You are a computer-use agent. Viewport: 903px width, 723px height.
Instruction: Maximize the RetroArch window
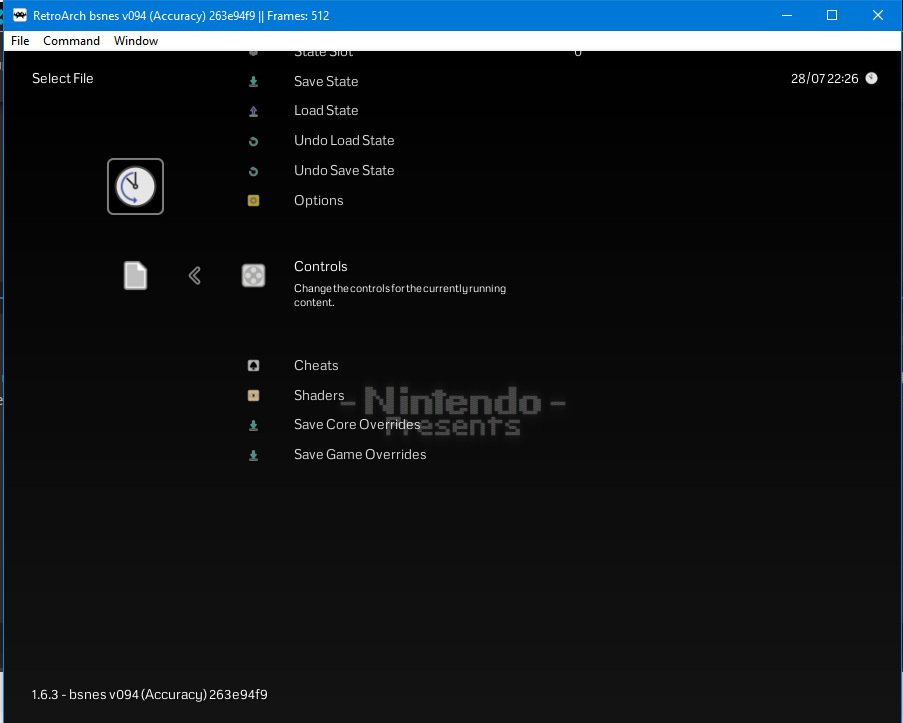point(832,16)
